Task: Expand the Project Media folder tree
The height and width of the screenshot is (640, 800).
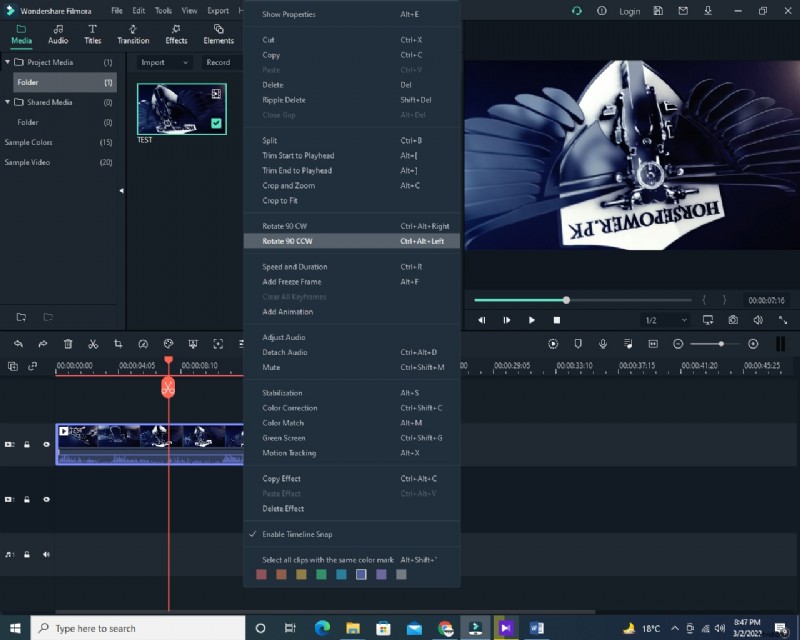Action: point(8,62)
